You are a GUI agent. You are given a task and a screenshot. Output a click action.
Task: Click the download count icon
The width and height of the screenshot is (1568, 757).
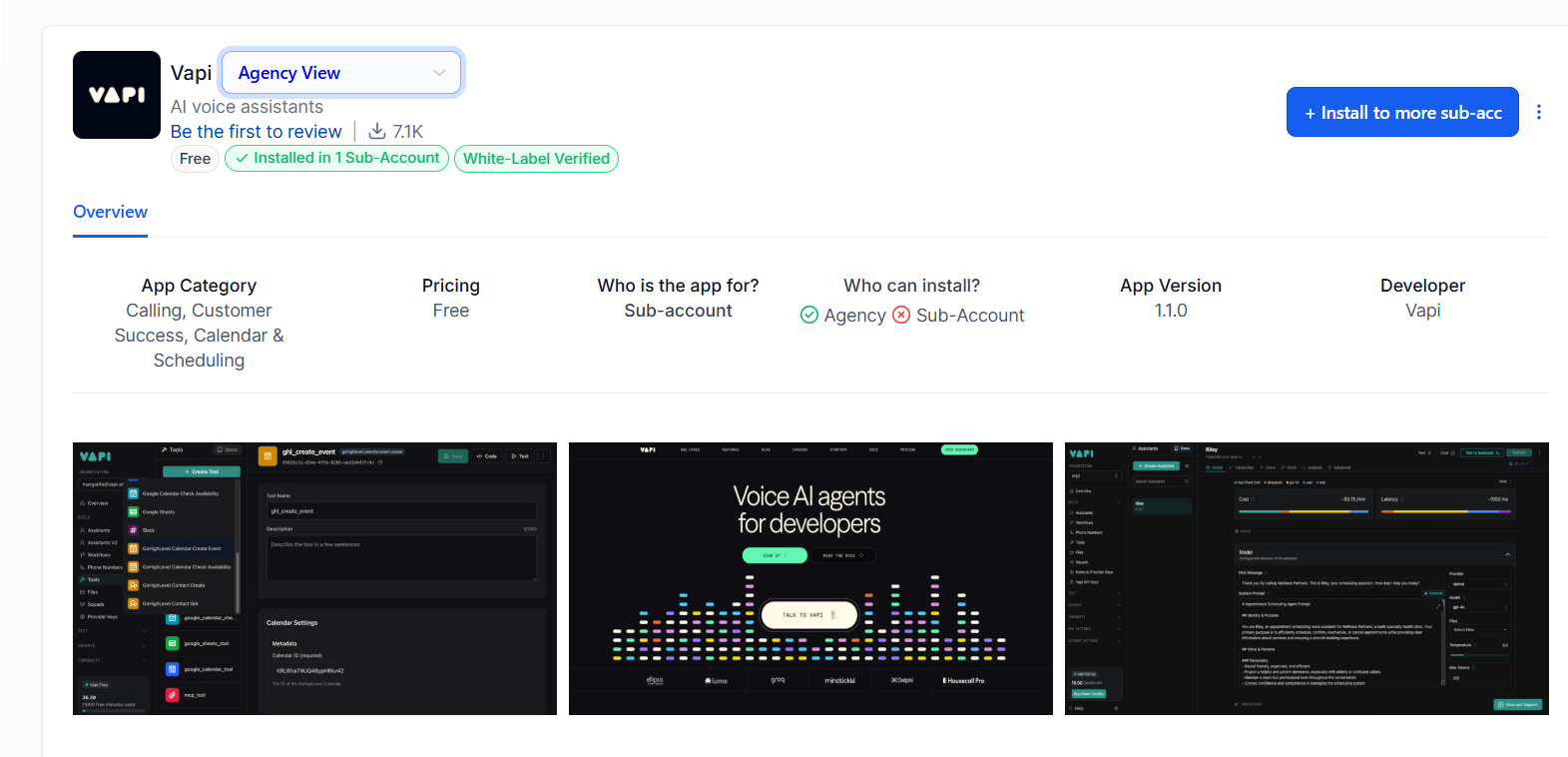[377, 131]
